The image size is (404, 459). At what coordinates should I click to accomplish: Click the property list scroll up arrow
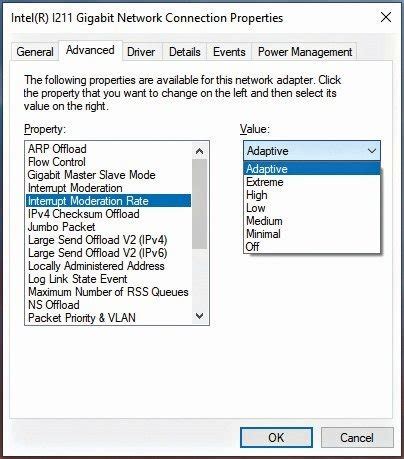pos(200,151)
